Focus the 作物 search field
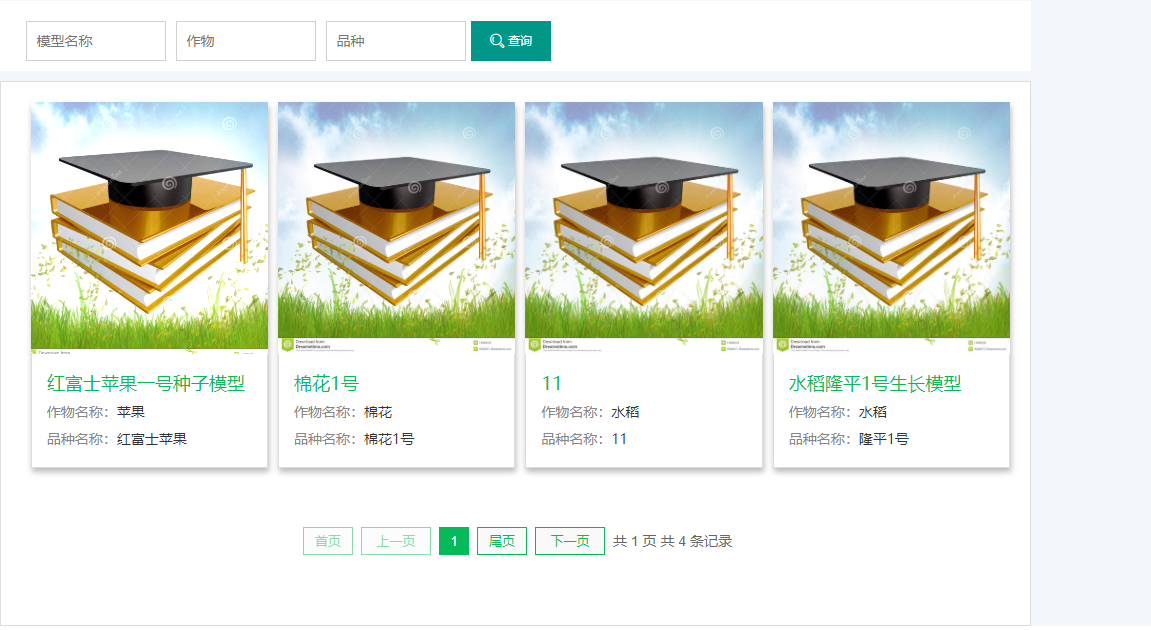The height and width of the screenshot is (630, 1151). click(x=246, y=41)
